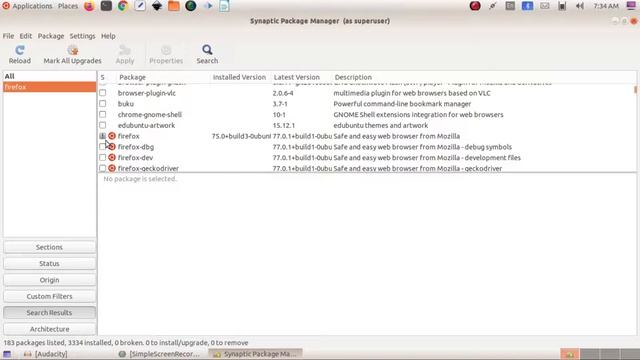Launch Firefox from the top panel

click(x=89, y=6)
